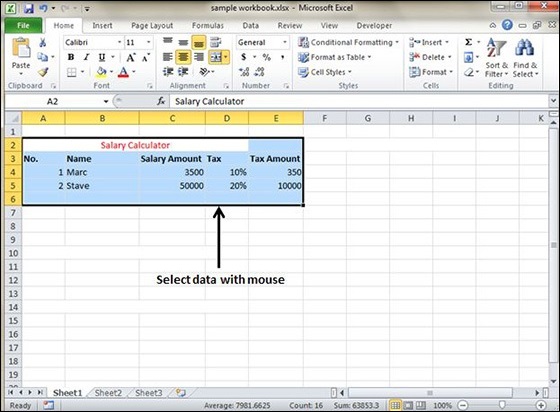This screenshot has height=412, width=560.
Task: Apply Percent Style format
Action: point(266,57)
